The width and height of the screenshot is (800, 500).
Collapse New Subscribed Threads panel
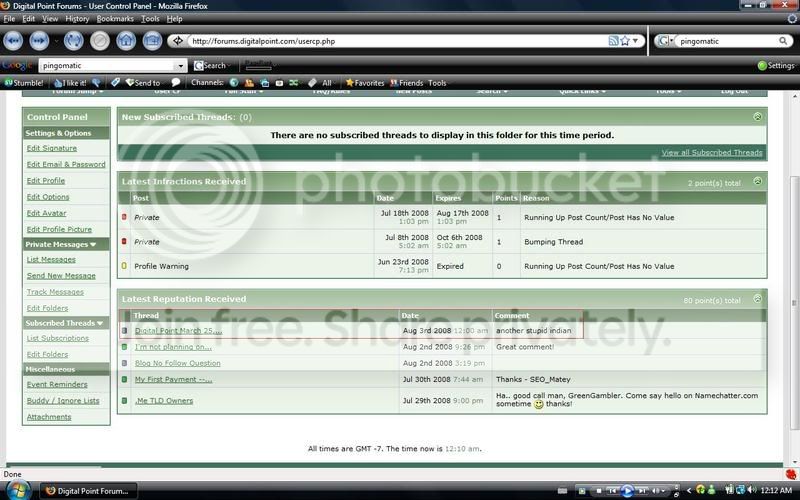757,117
